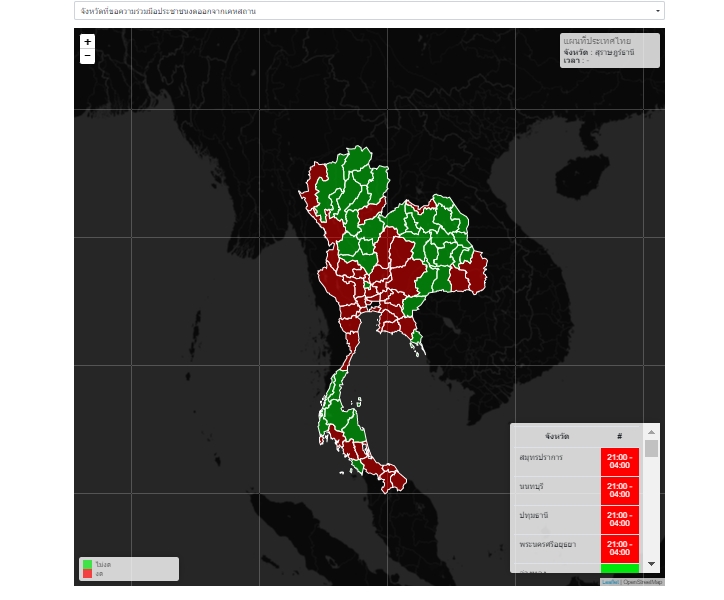Select the พระนครศรีอยุธยา province row
The image size is (724, 600).
(x=577, y=549)
